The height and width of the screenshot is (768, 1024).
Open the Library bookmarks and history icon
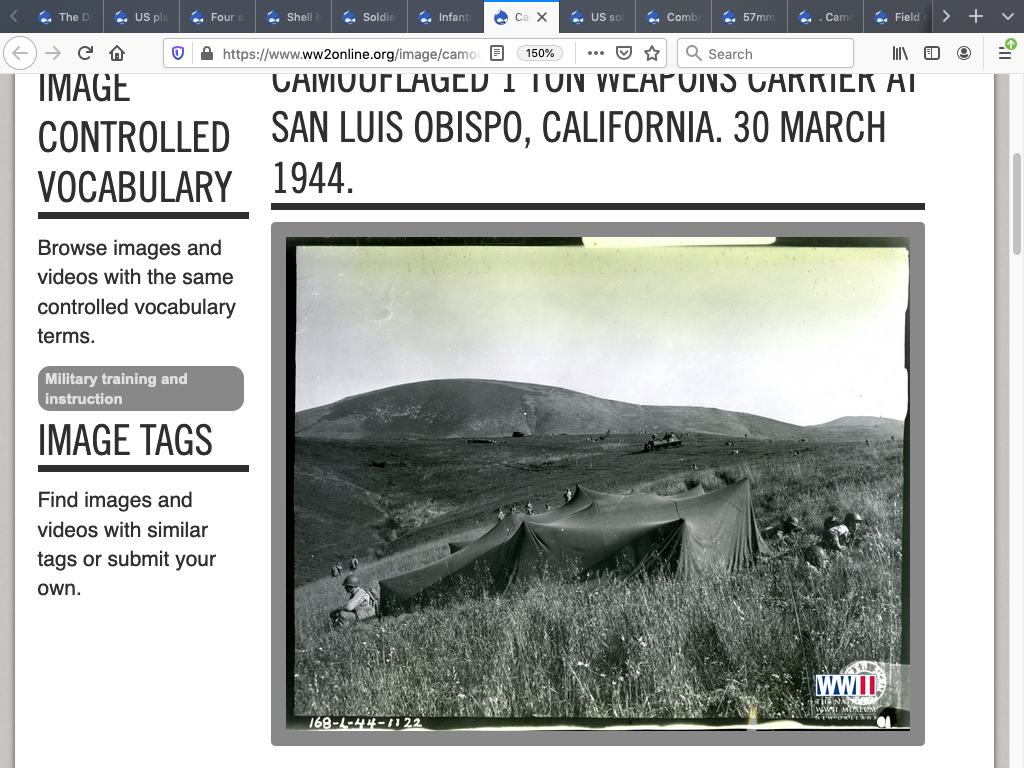click(900, 53)
